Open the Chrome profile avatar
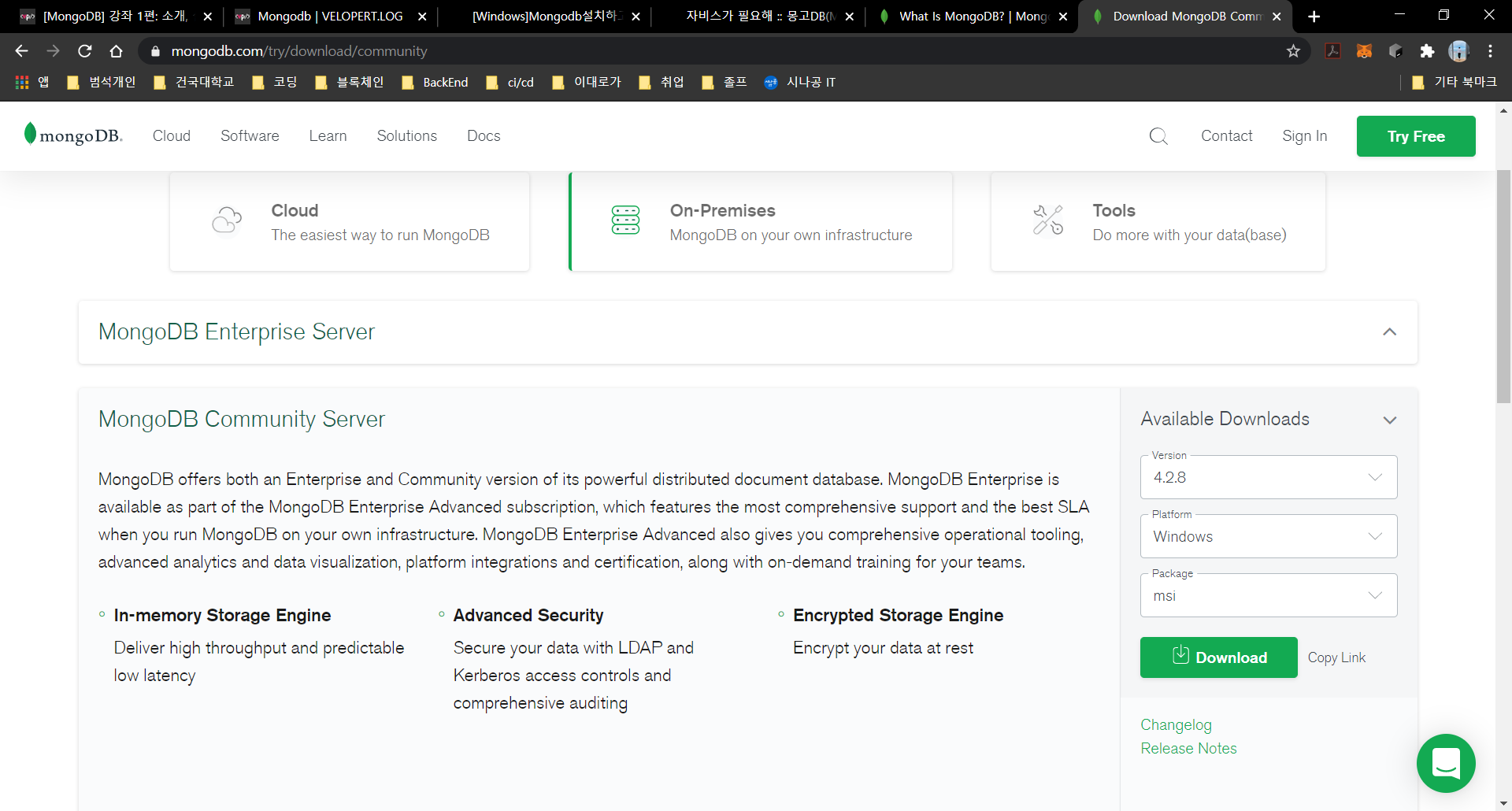The height and width of the screenshot is (811, 1512). point(1458,51)
